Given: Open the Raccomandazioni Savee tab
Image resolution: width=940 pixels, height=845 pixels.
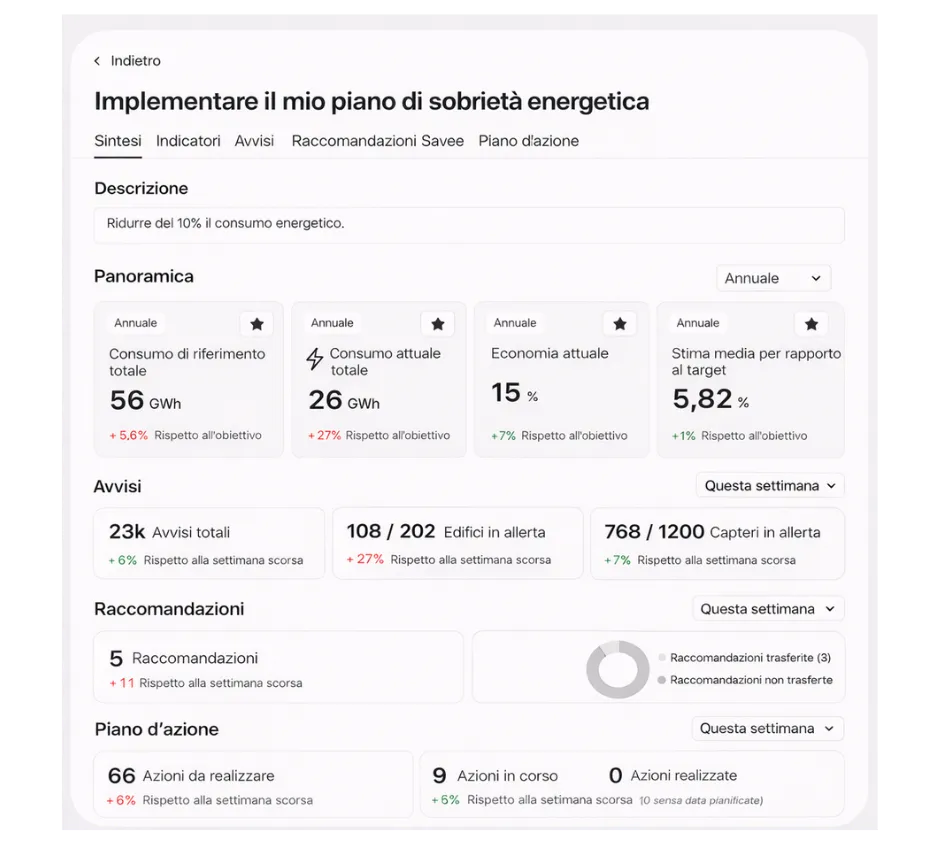Looking at the screenshot, I should coord(377,141).
